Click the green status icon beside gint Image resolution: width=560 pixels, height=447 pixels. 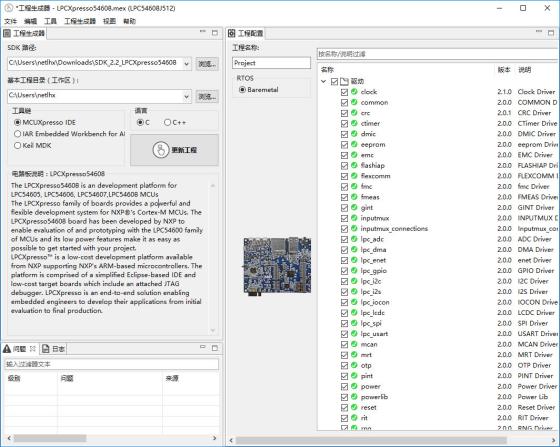click(354, 207)
